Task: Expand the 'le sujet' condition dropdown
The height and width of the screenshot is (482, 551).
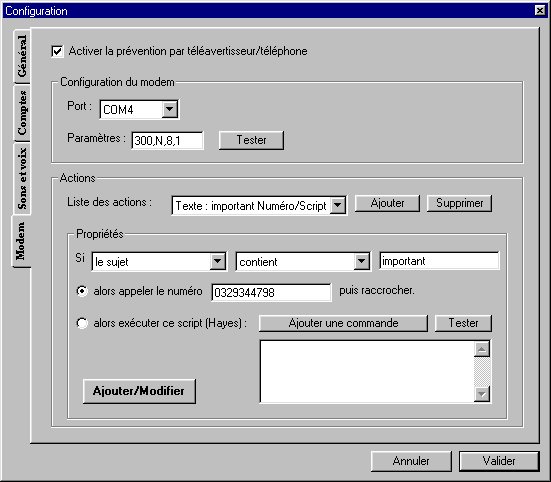Action: click(218, 261)
